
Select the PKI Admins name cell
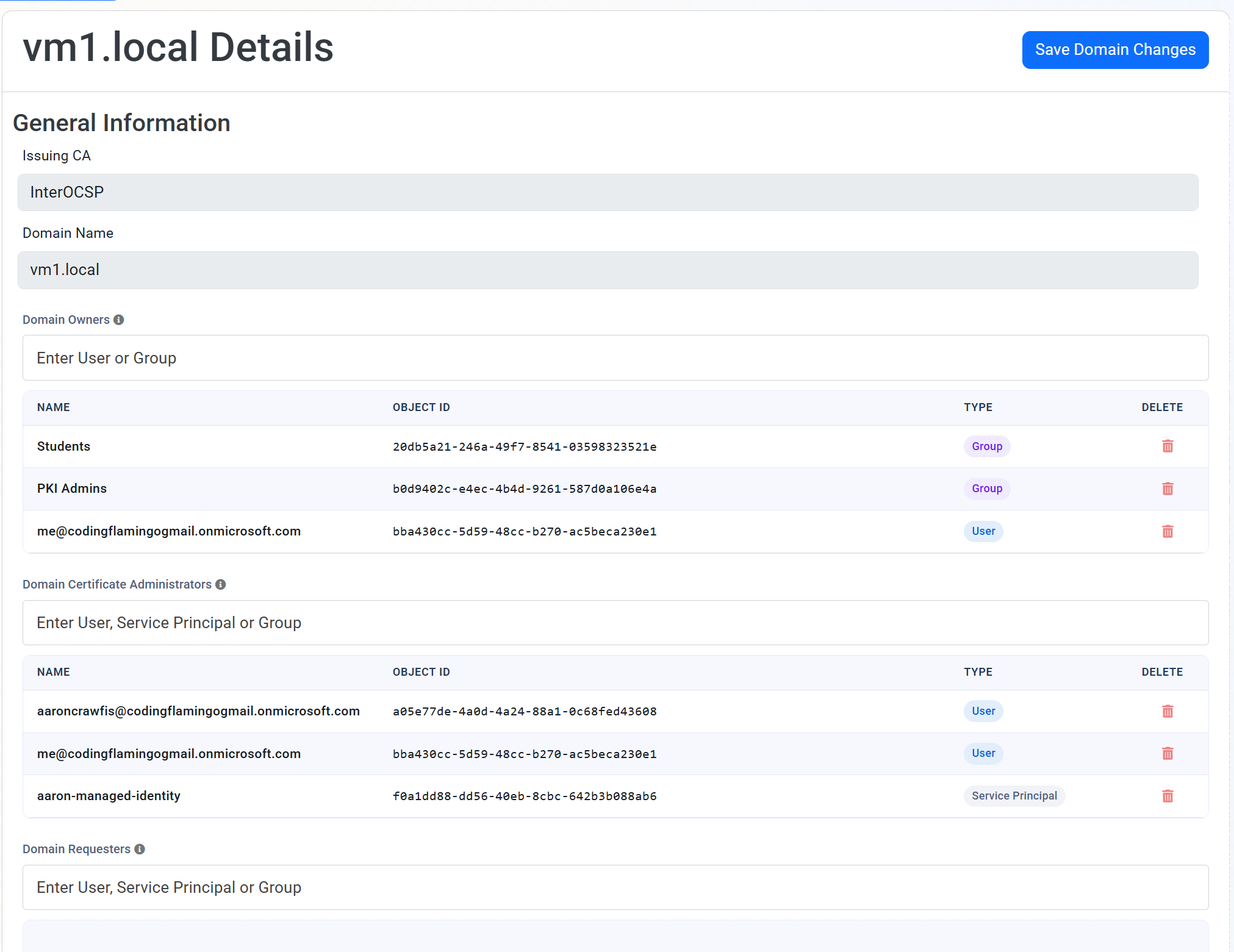pos(72,489)
